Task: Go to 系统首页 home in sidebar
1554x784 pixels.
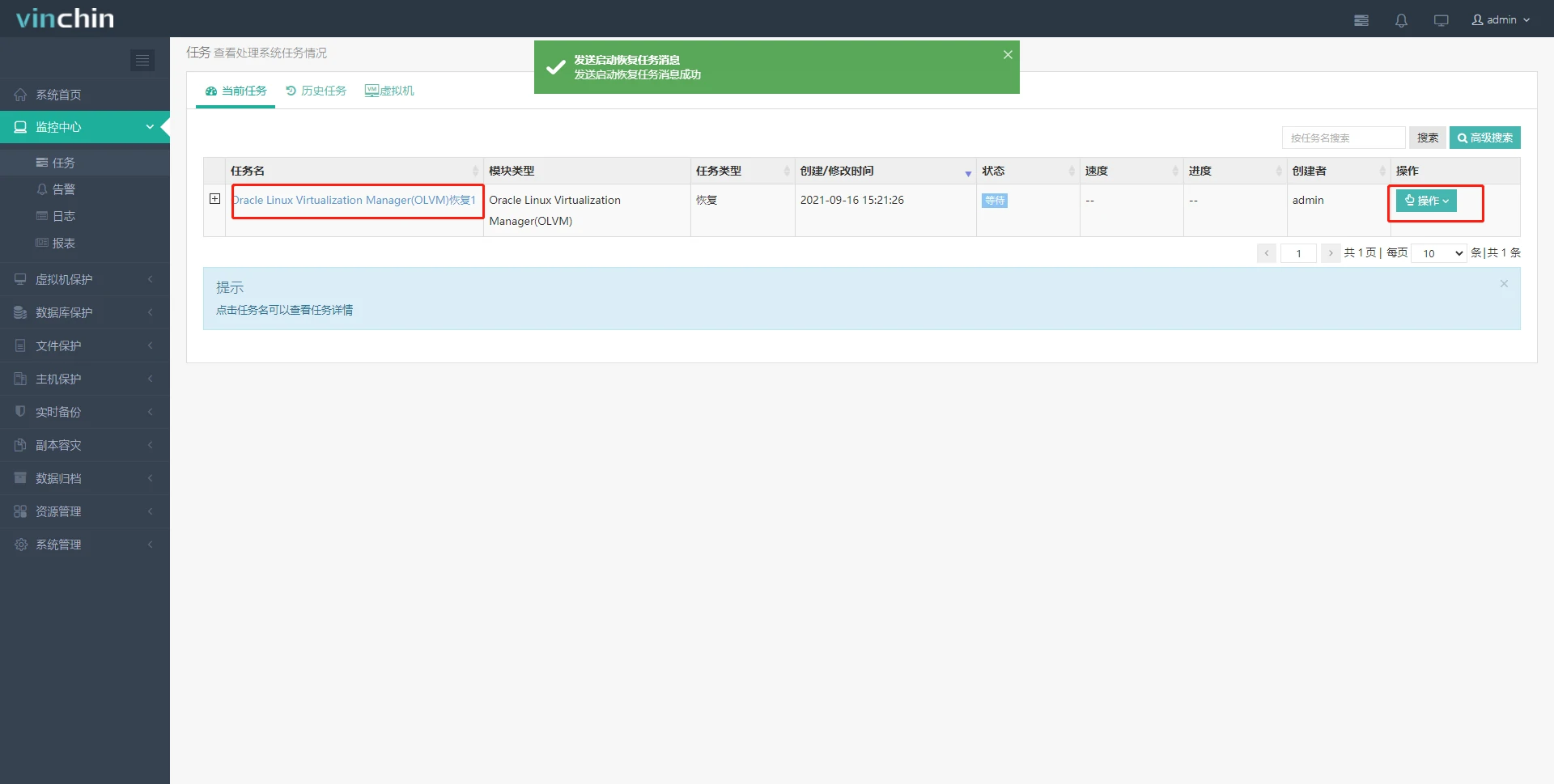Action: pos(57,95)
